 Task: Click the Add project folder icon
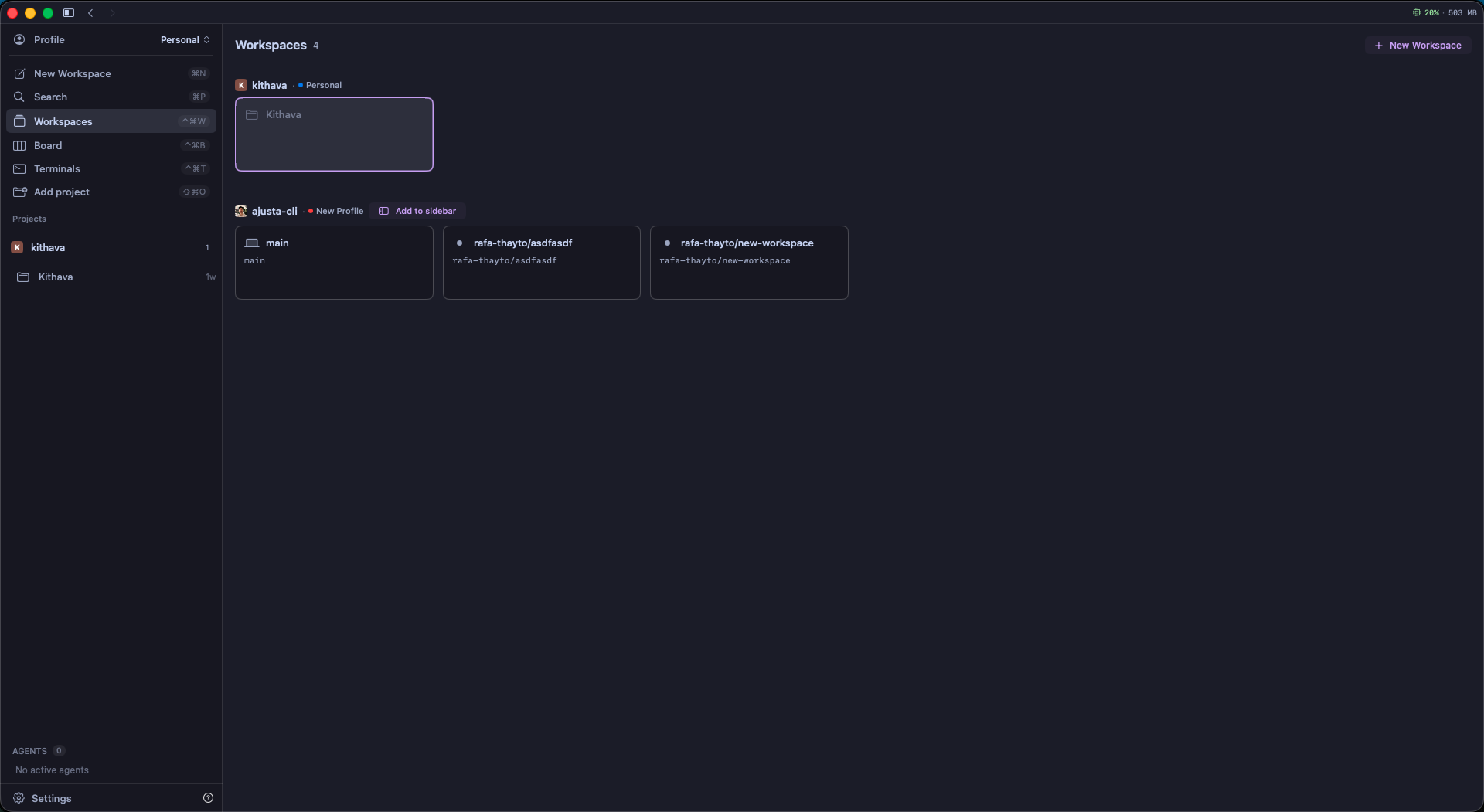tap(19, 192)
